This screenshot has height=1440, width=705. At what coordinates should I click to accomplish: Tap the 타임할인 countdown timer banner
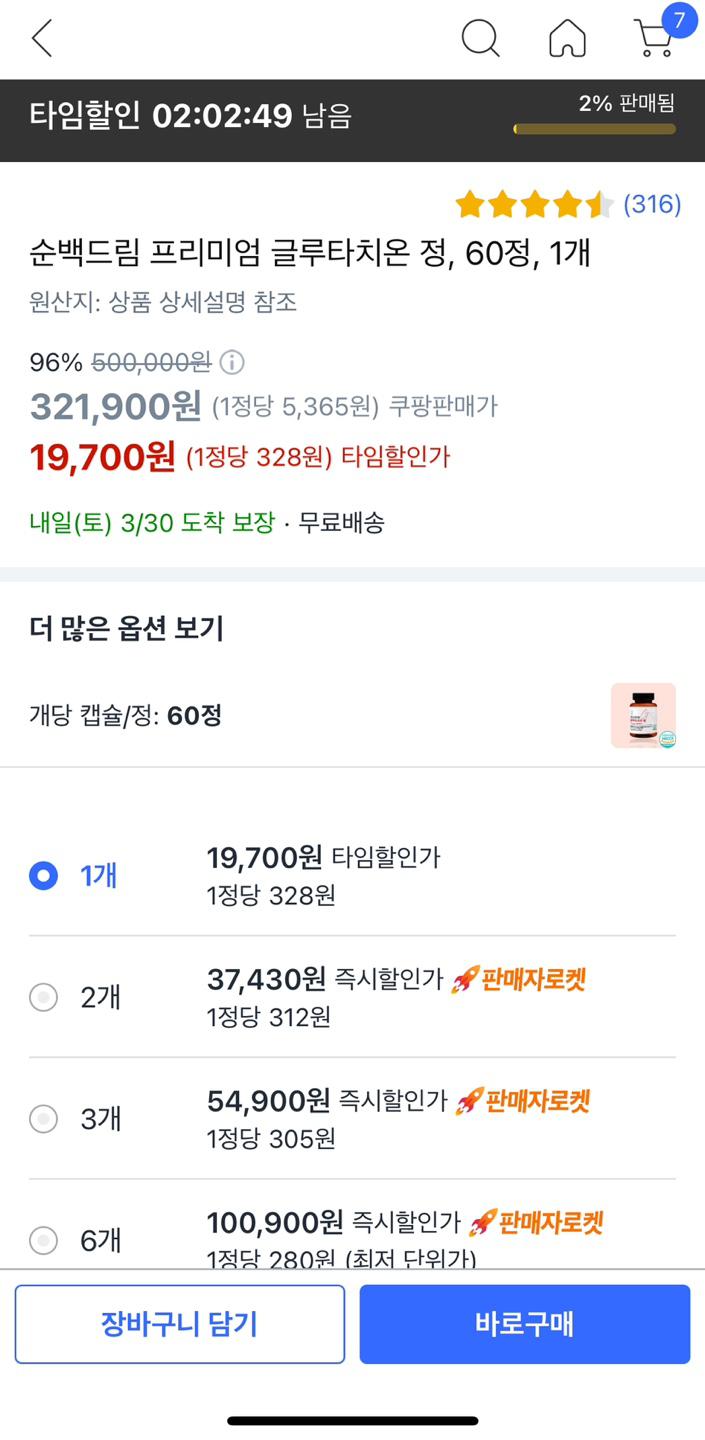[x=190, y=116]
